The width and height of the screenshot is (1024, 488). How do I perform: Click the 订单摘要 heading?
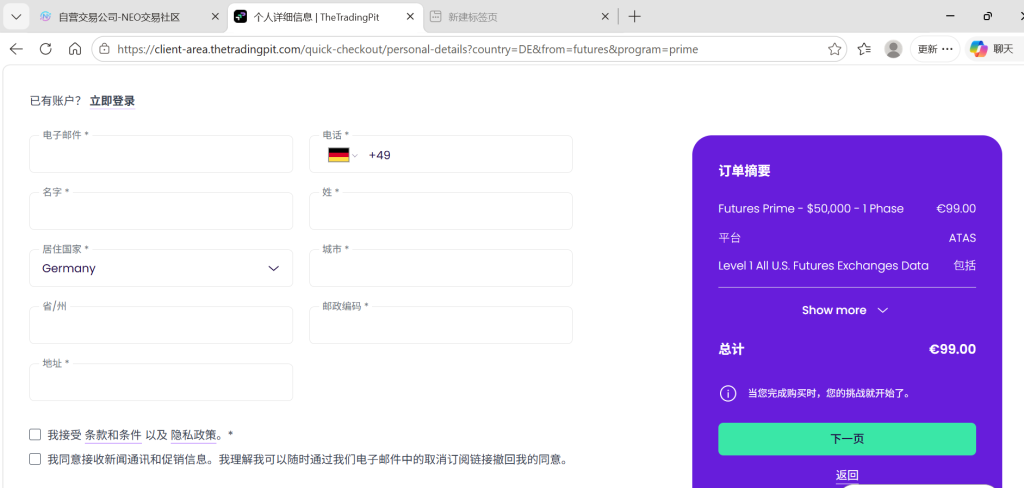pyautogui.click(x=744, y=171)
